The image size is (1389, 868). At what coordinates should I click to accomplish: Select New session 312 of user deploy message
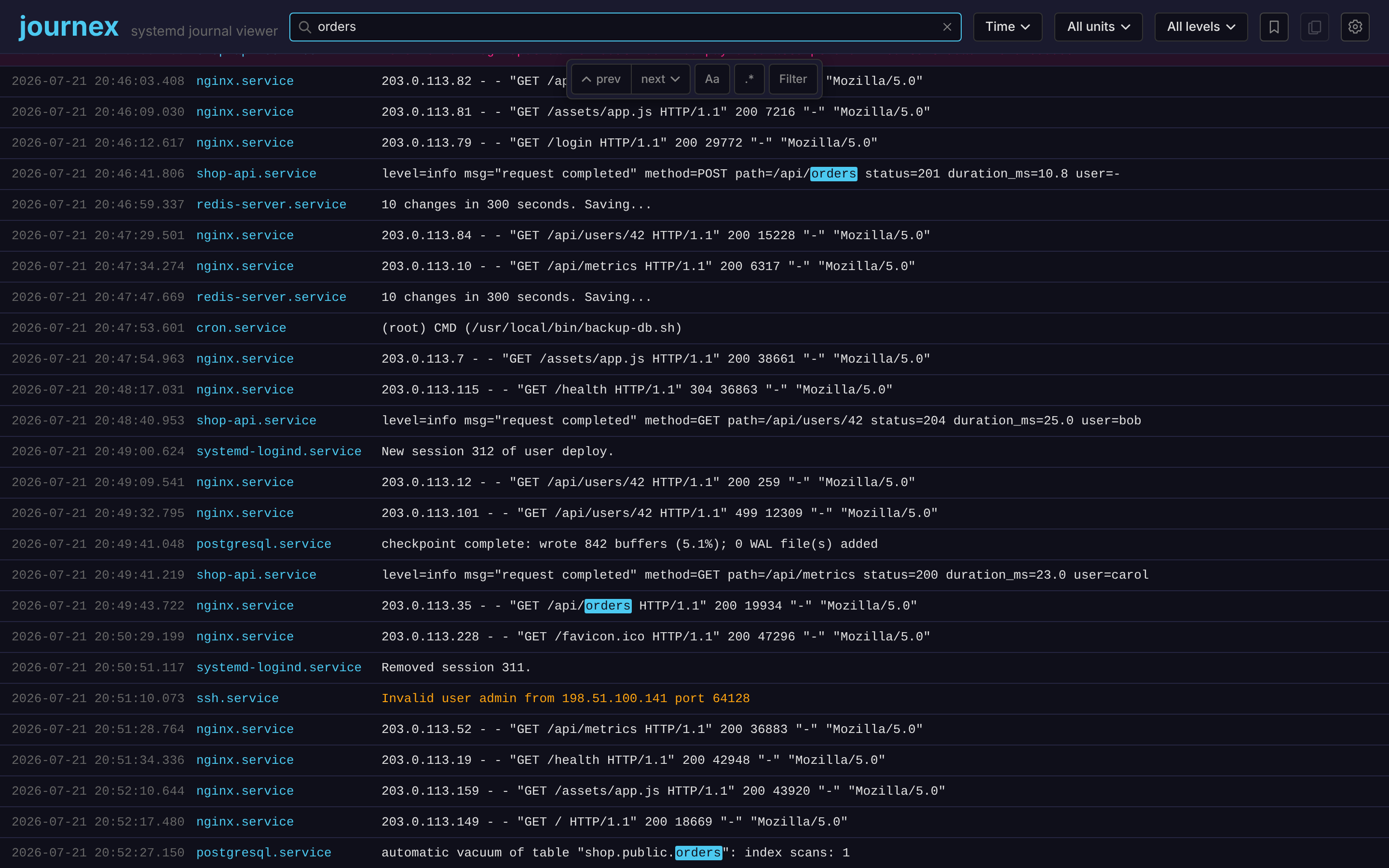tap(498, 452)
